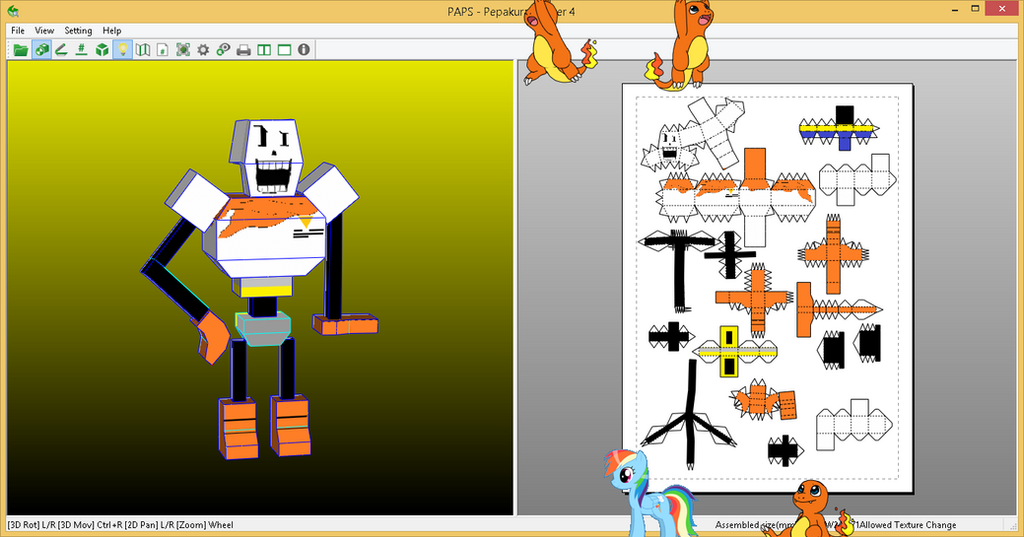This screenshot has width=1024, height=537.
Task: Click the folded map icon
Action: 142,50
